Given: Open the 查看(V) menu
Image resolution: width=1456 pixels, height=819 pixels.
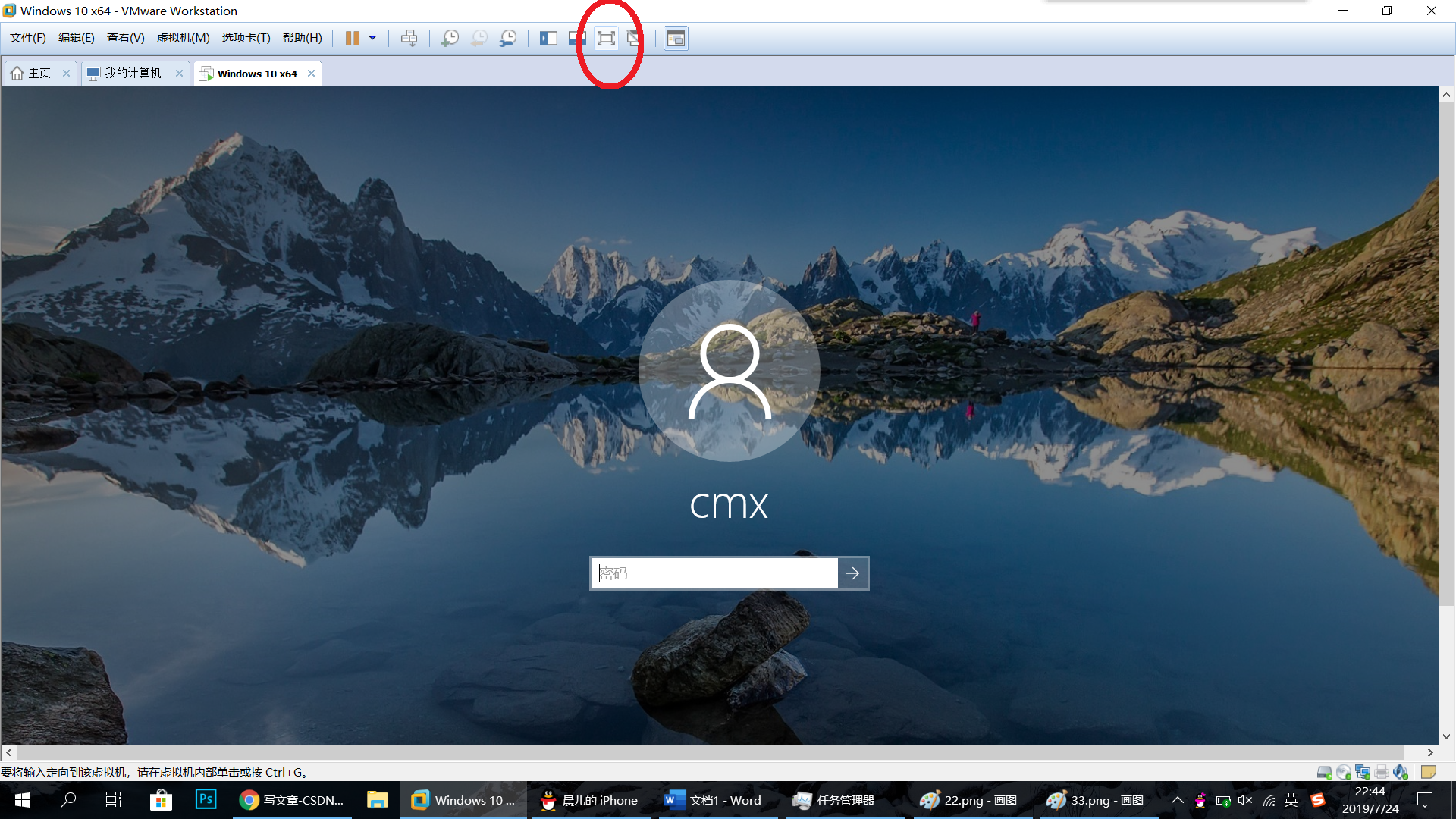Looking at the screenshot, I should click(x=126, y=38).
